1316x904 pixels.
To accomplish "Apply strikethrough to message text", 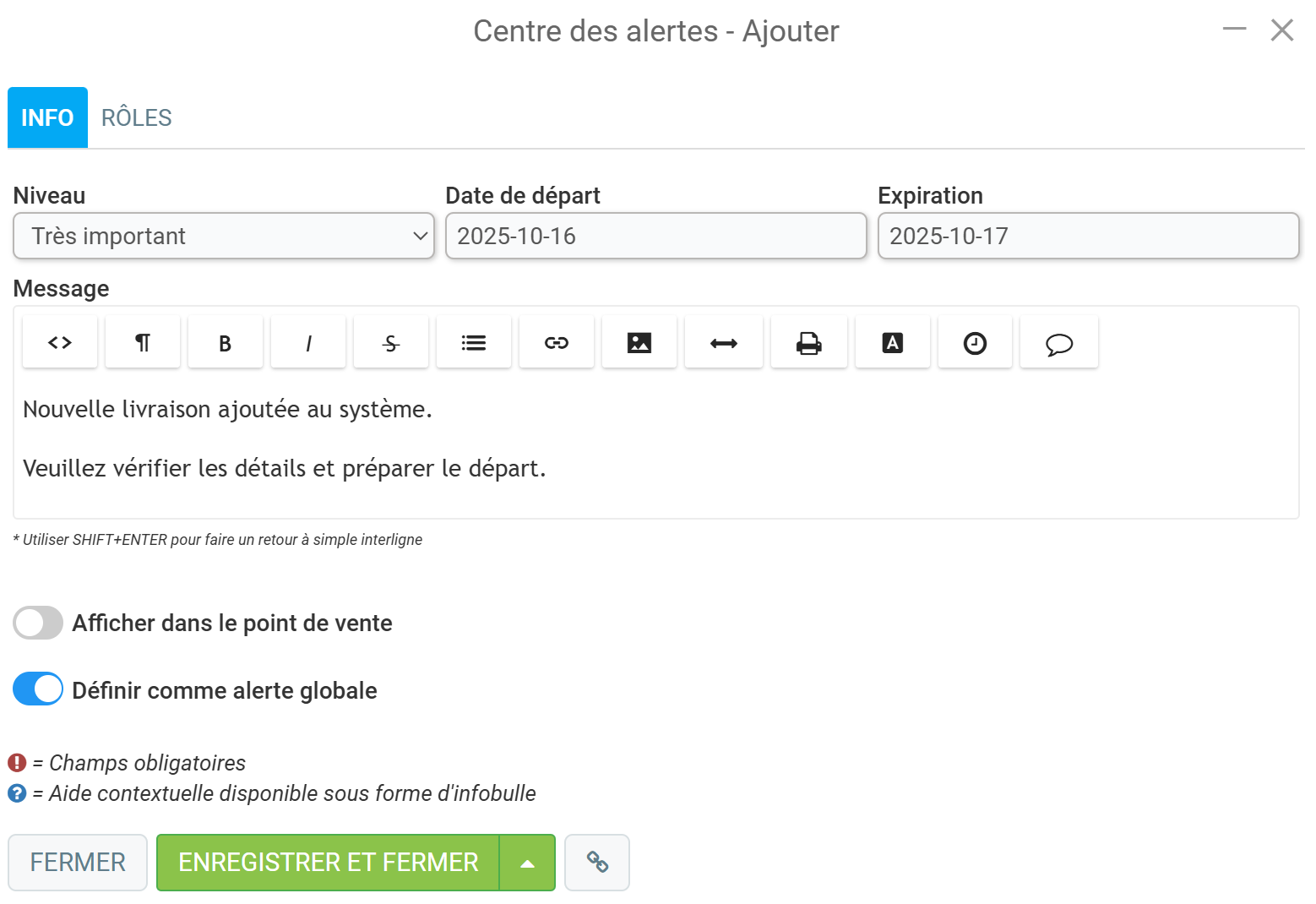I will 391,342.
